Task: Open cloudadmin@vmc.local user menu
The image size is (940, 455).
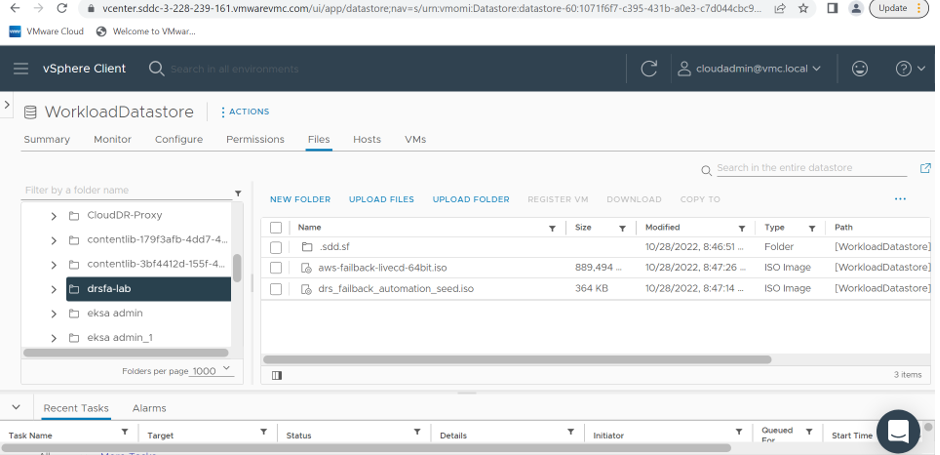Action: click(749, 68)
